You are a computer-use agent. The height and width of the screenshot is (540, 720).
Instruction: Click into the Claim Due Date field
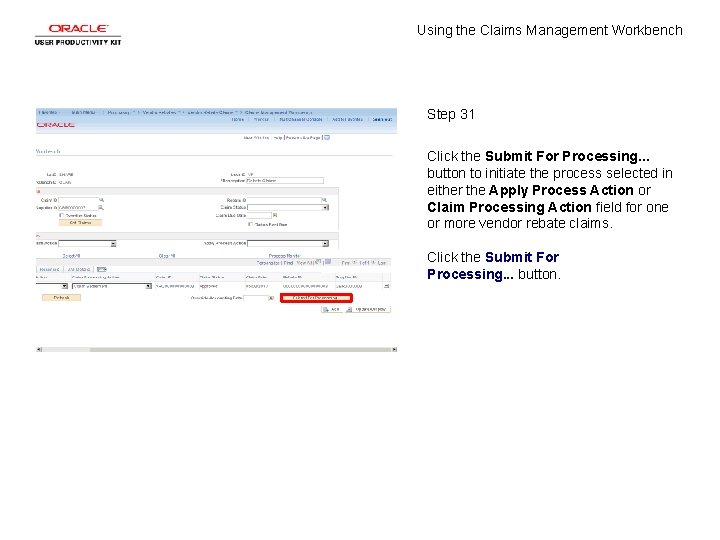259,215
